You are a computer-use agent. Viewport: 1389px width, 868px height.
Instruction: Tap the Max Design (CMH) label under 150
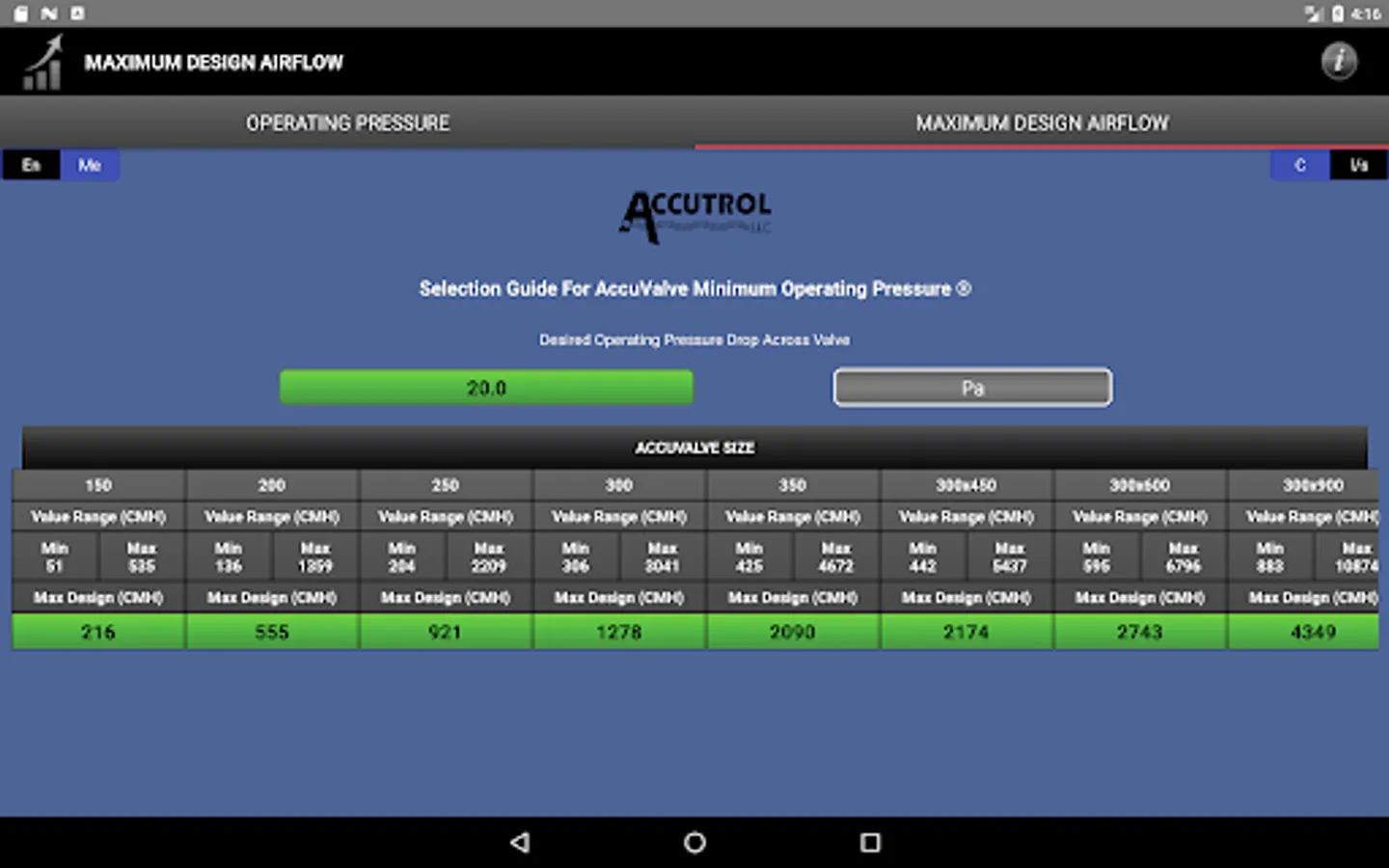(x=98, y=598)
